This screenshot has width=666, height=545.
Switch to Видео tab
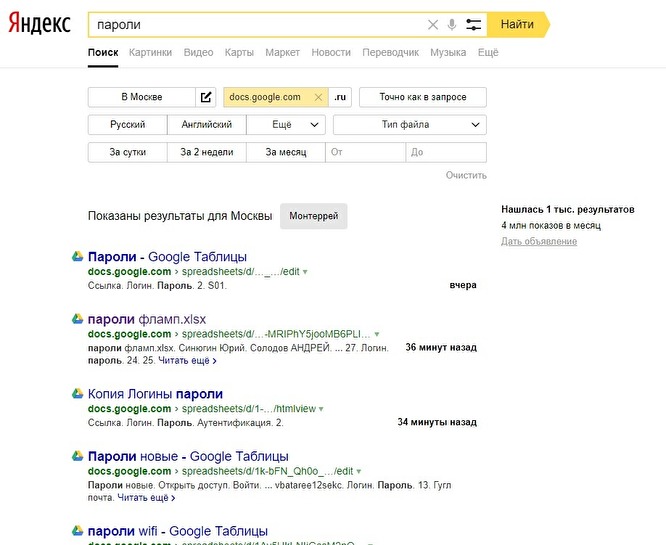(198, 52)
